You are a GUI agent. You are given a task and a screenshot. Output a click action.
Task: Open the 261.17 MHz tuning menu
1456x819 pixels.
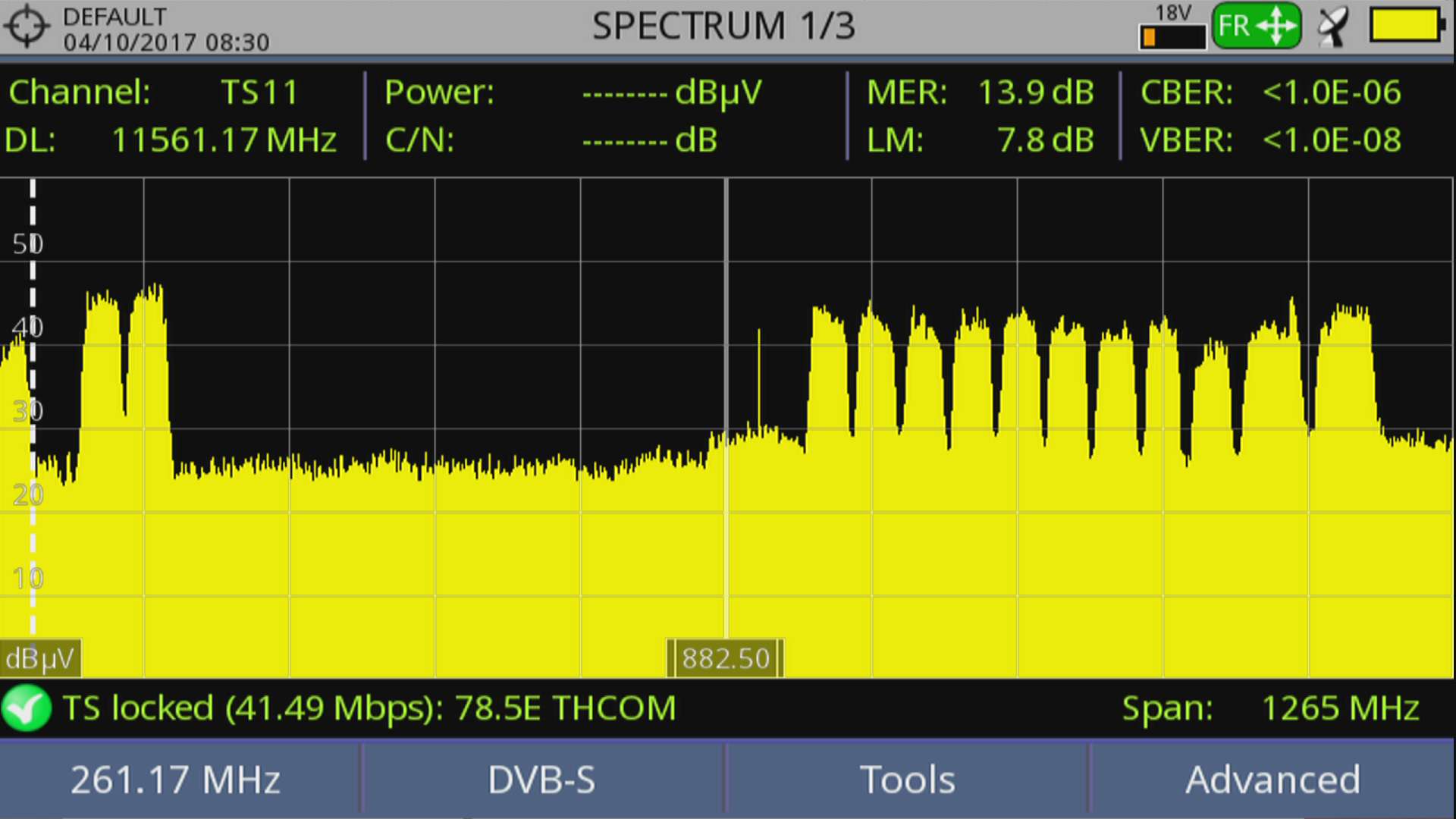coord(176,780)
